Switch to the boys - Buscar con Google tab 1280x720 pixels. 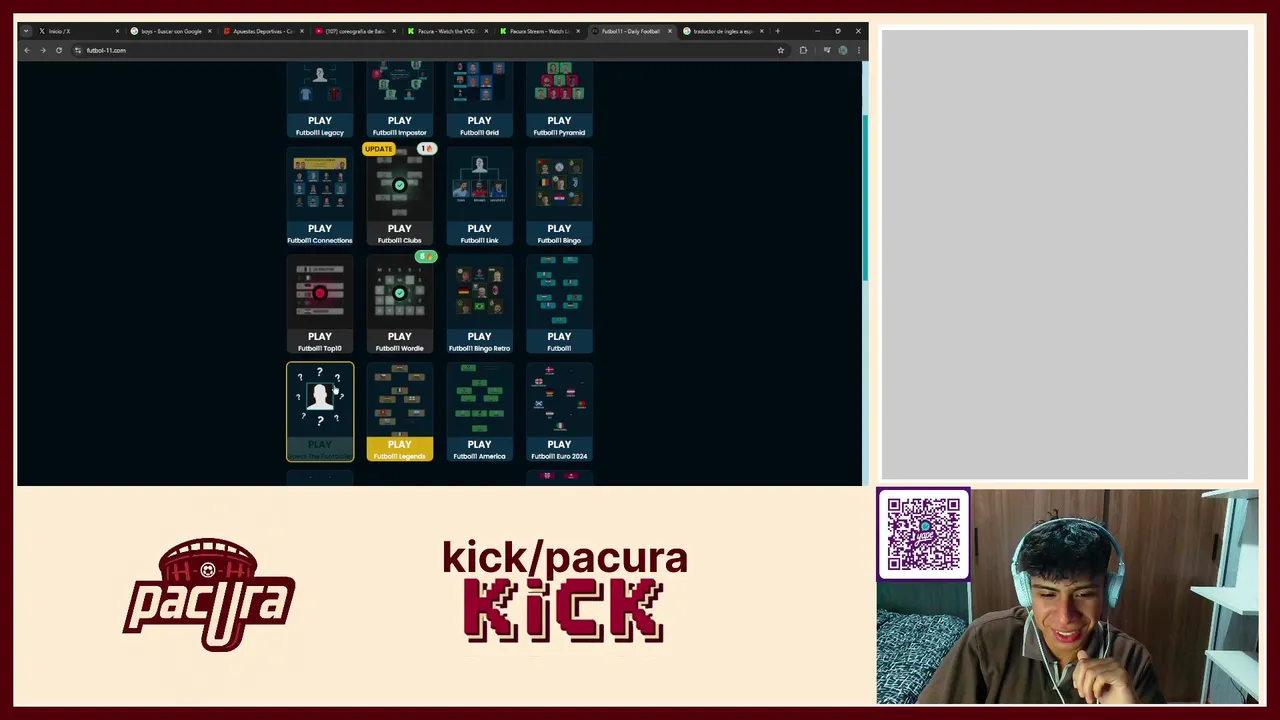(171, 31)
